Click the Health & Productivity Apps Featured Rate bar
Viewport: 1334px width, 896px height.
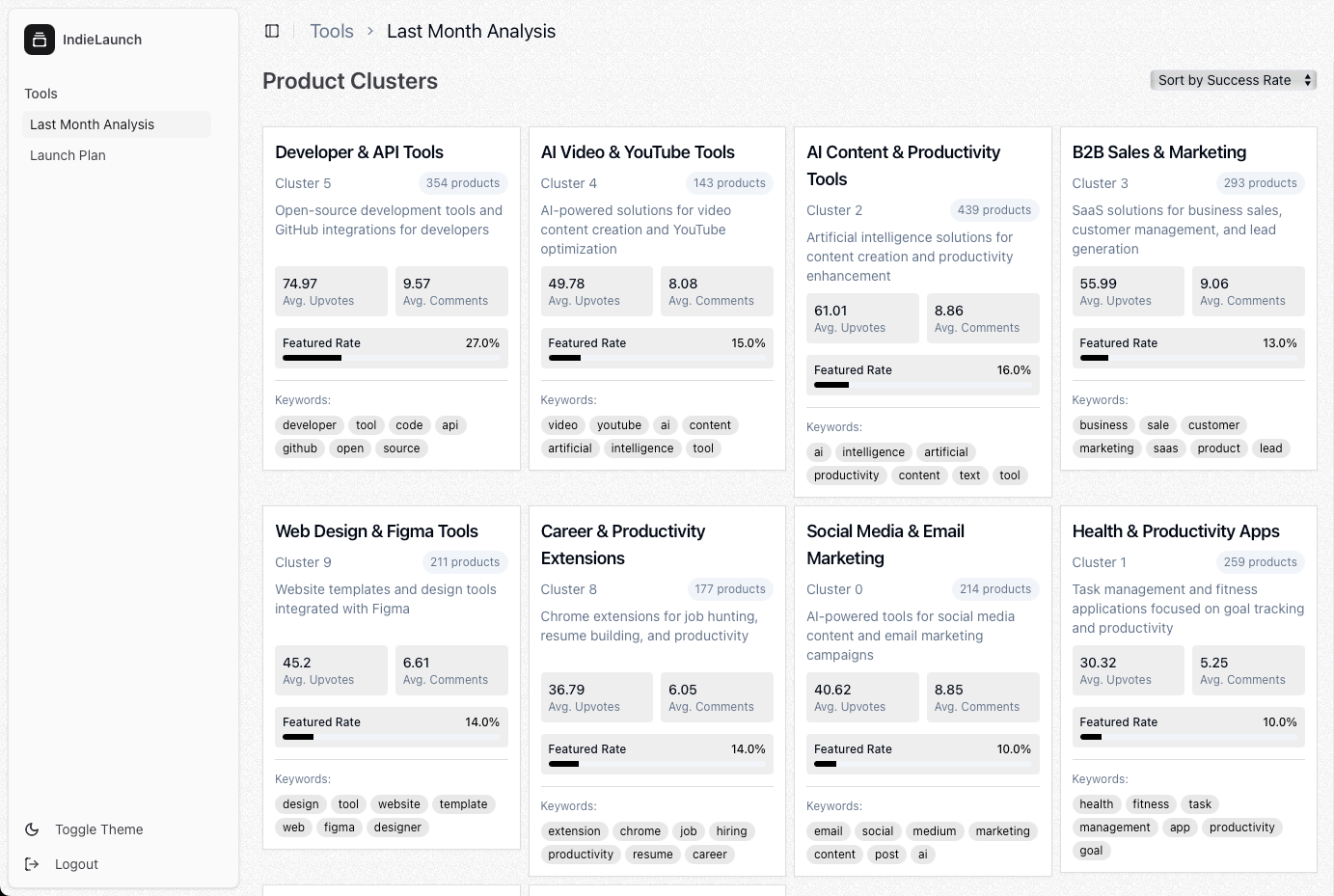(x=1188, y=737)
